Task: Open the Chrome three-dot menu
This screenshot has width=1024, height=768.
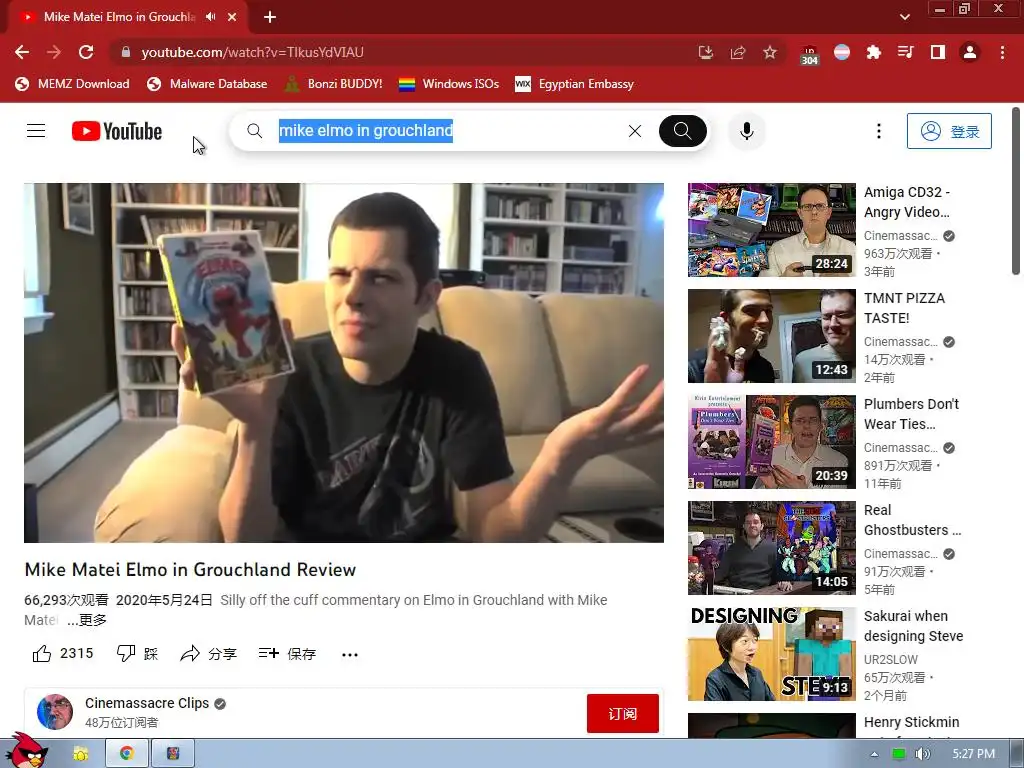Action: tap(1002, 52)
